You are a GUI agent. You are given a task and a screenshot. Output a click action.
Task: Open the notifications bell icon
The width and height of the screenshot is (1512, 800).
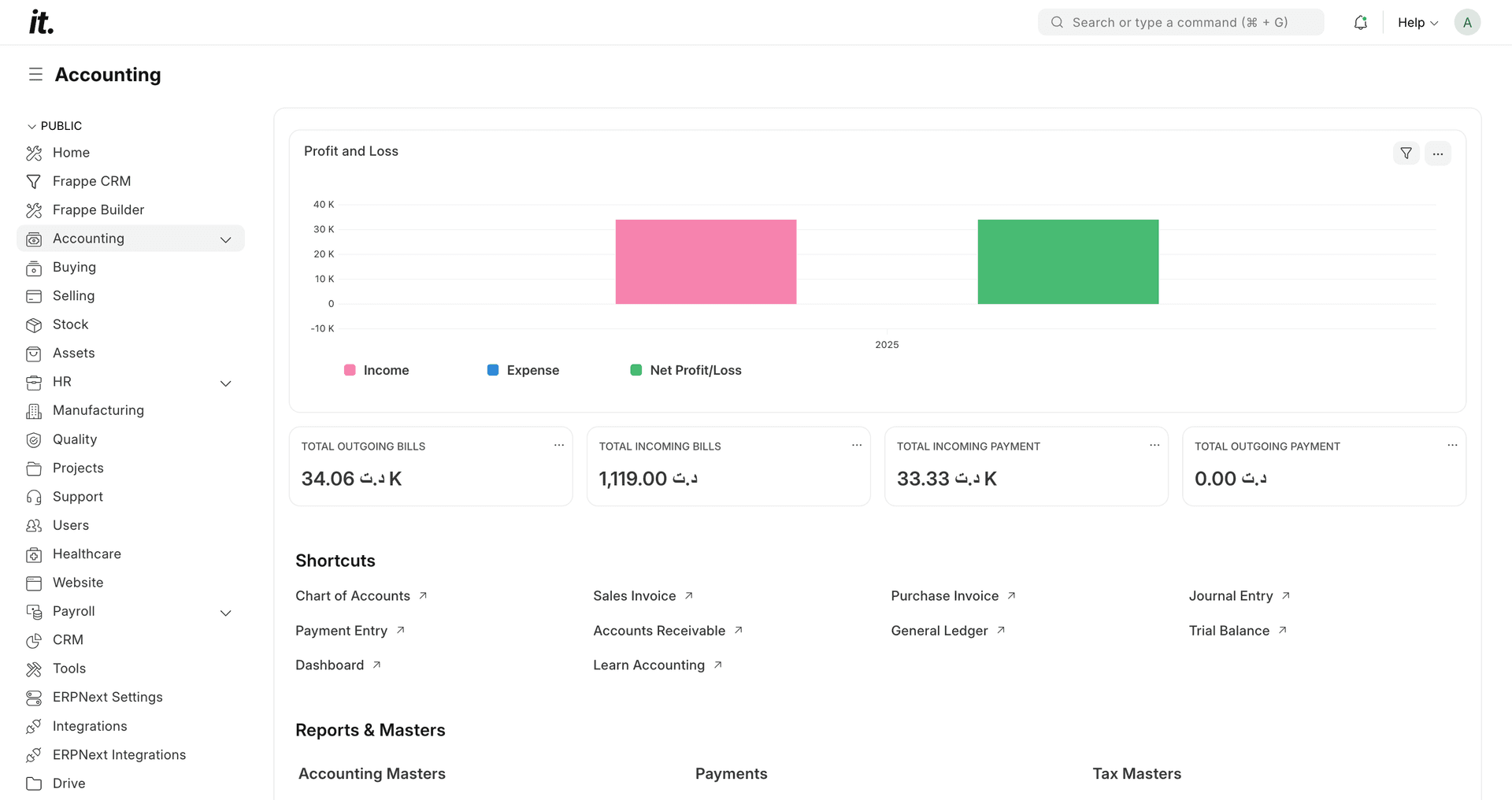coord(1360,22)
